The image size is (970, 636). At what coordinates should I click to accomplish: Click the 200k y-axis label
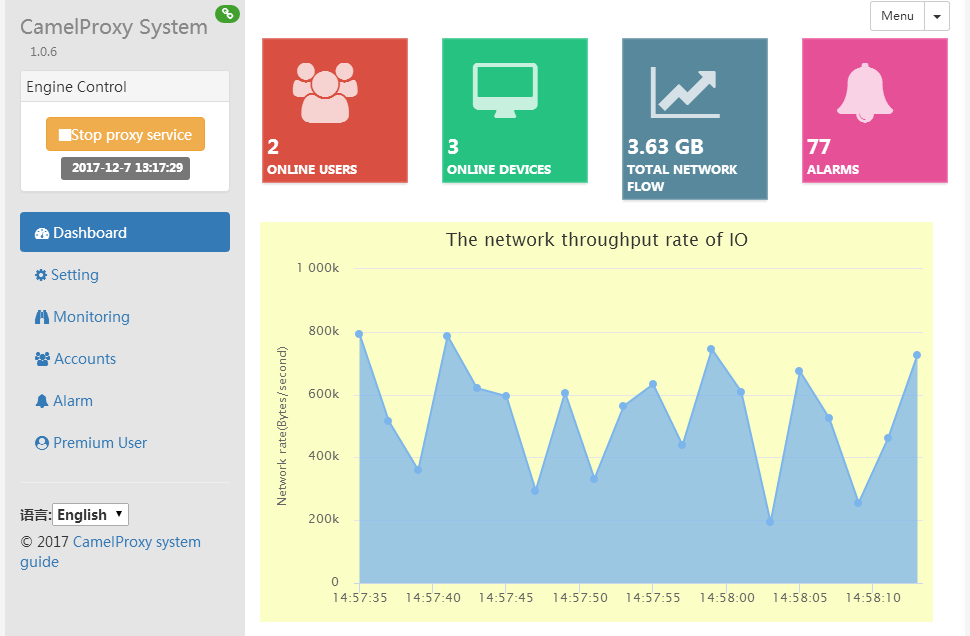tap(324, 519)
